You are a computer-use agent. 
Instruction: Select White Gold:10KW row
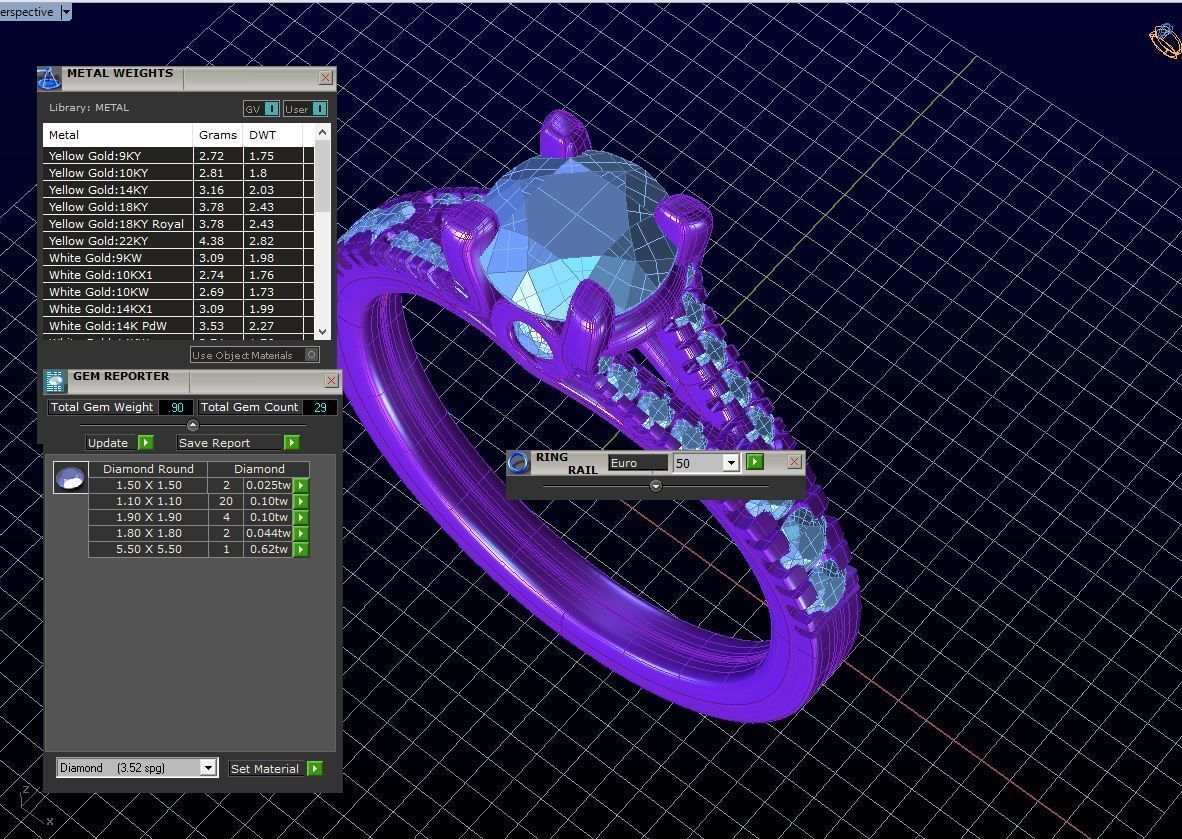pyautogui.click(x=178, y=292)
